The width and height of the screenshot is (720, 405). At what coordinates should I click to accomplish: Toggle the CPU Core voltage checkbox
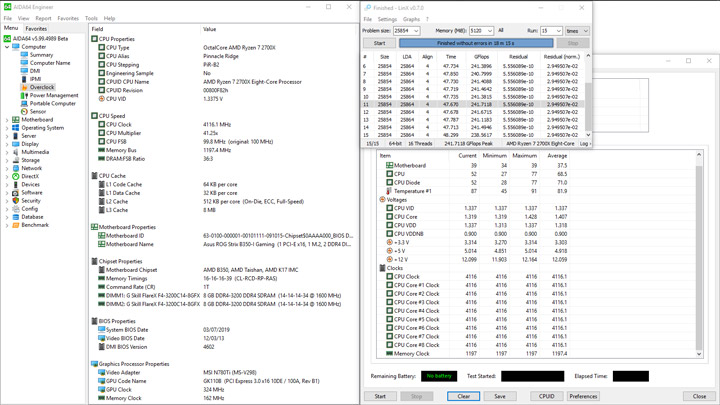389,217
